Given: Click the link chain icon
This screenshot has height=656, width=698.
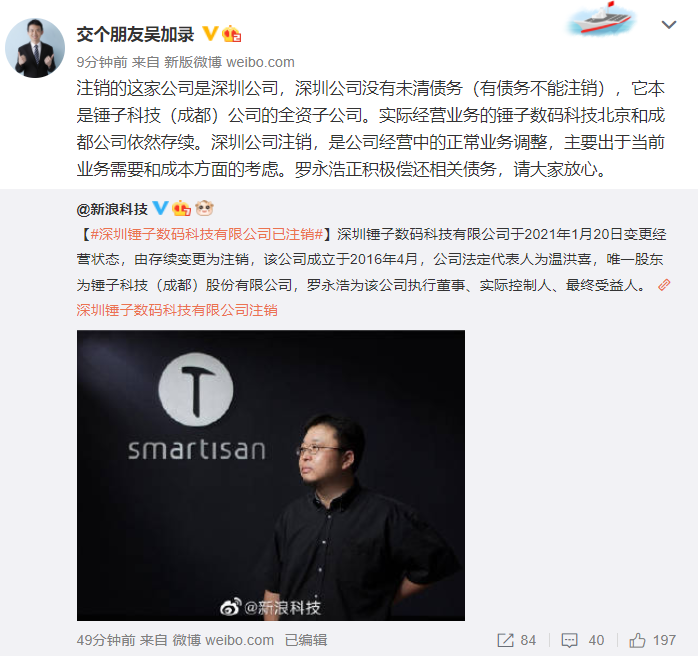Looking at the screenshot, I should point(664,285).
